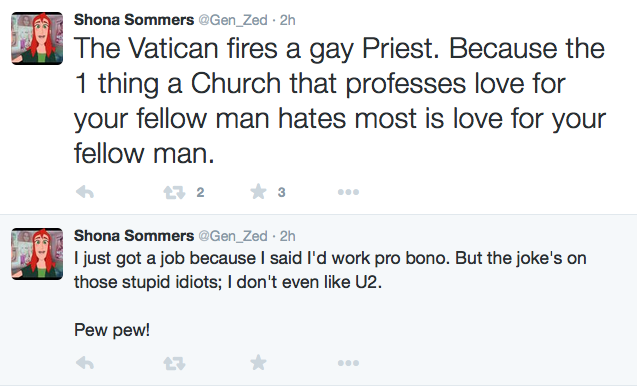Expand the Vatican tweet text

point(340,101)
